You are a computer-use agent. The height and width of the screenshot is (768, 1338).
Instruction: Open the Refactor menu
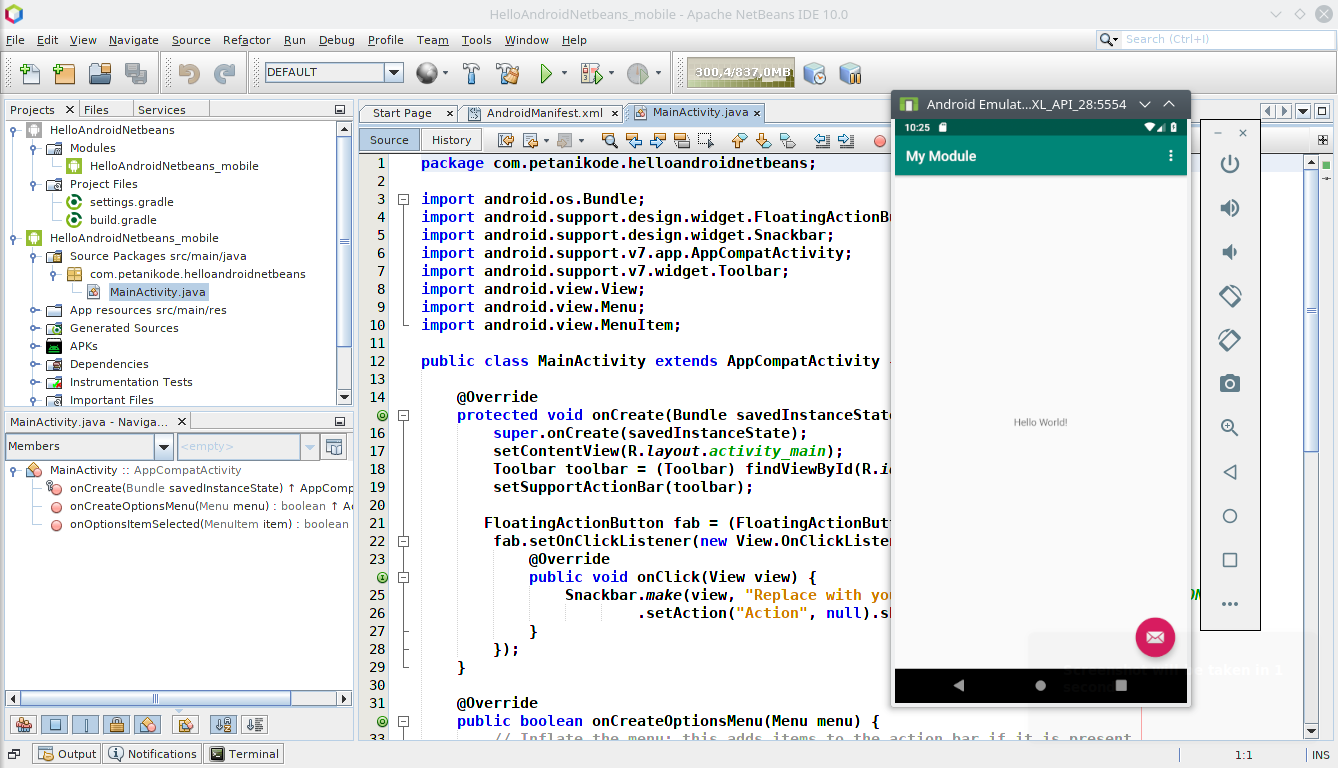[246, 40]
